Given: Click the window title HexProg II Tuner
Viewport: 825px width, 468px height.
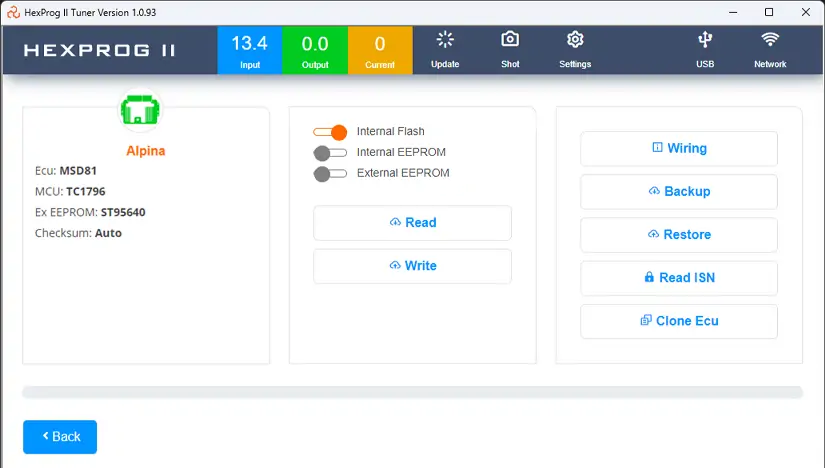Looking at the screenshot, I should click(90, 12).
